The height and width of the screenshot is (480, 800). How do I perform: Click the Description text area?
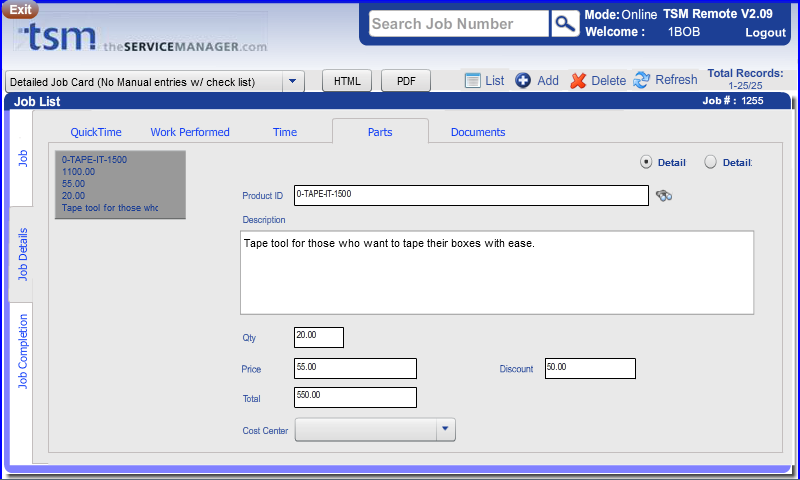coord(497,273)
